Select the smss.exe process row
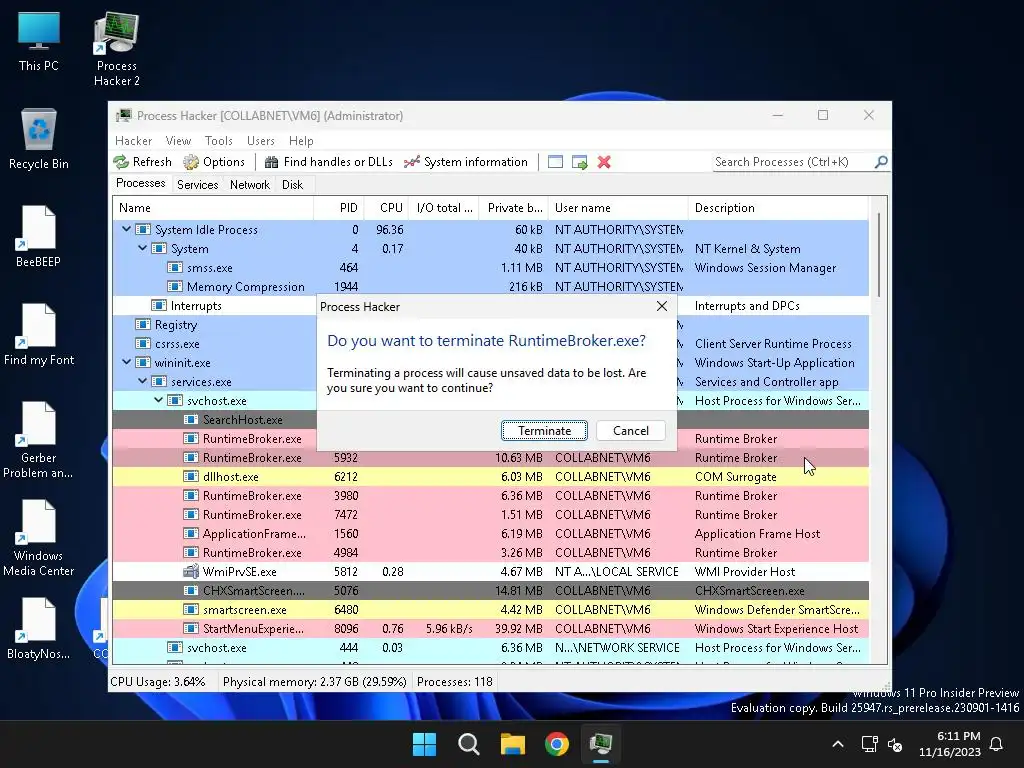Viewport: 1024px width, 768px height. (x=490, y=268)
